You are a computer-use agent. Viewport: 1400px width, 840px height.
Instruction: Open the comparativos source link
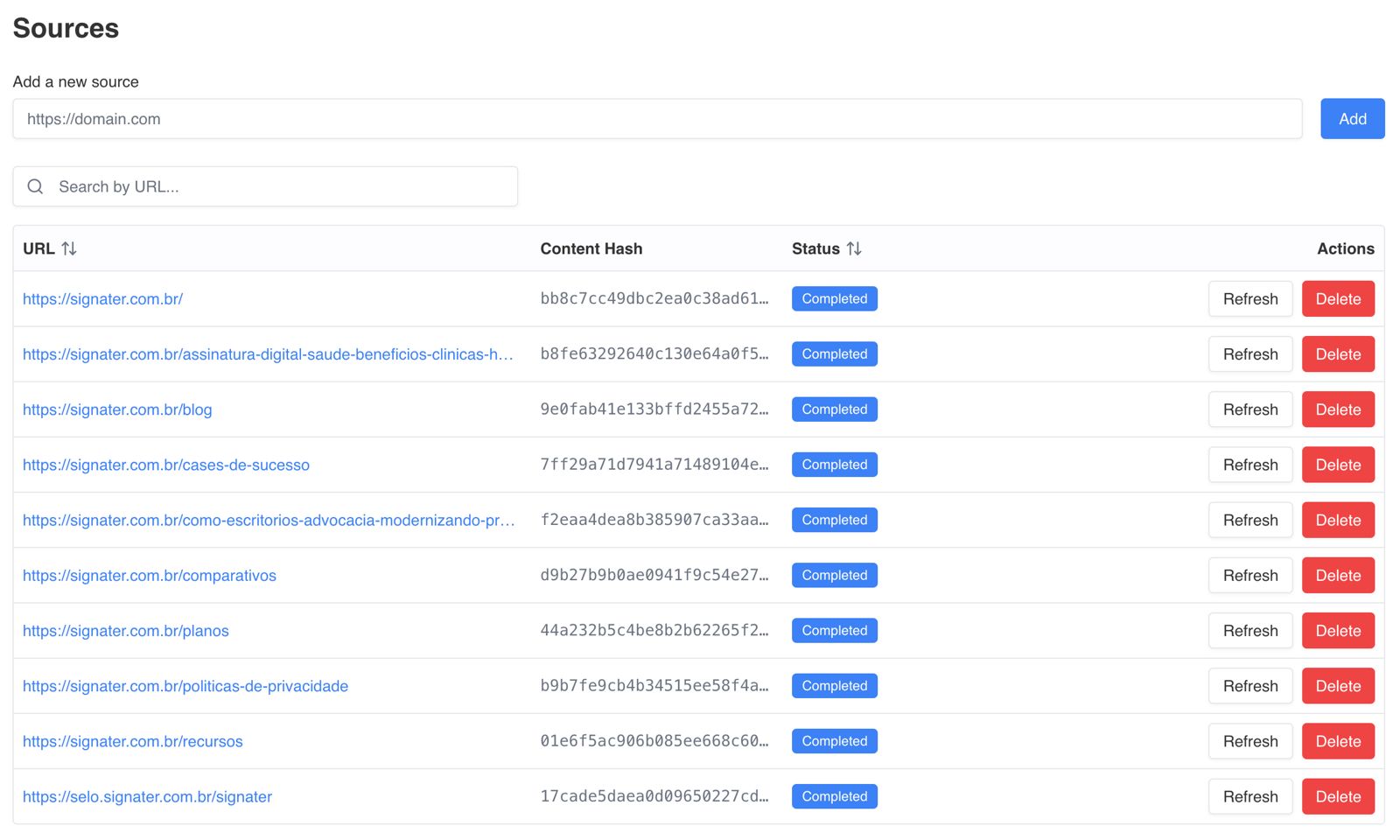[150, 576]
